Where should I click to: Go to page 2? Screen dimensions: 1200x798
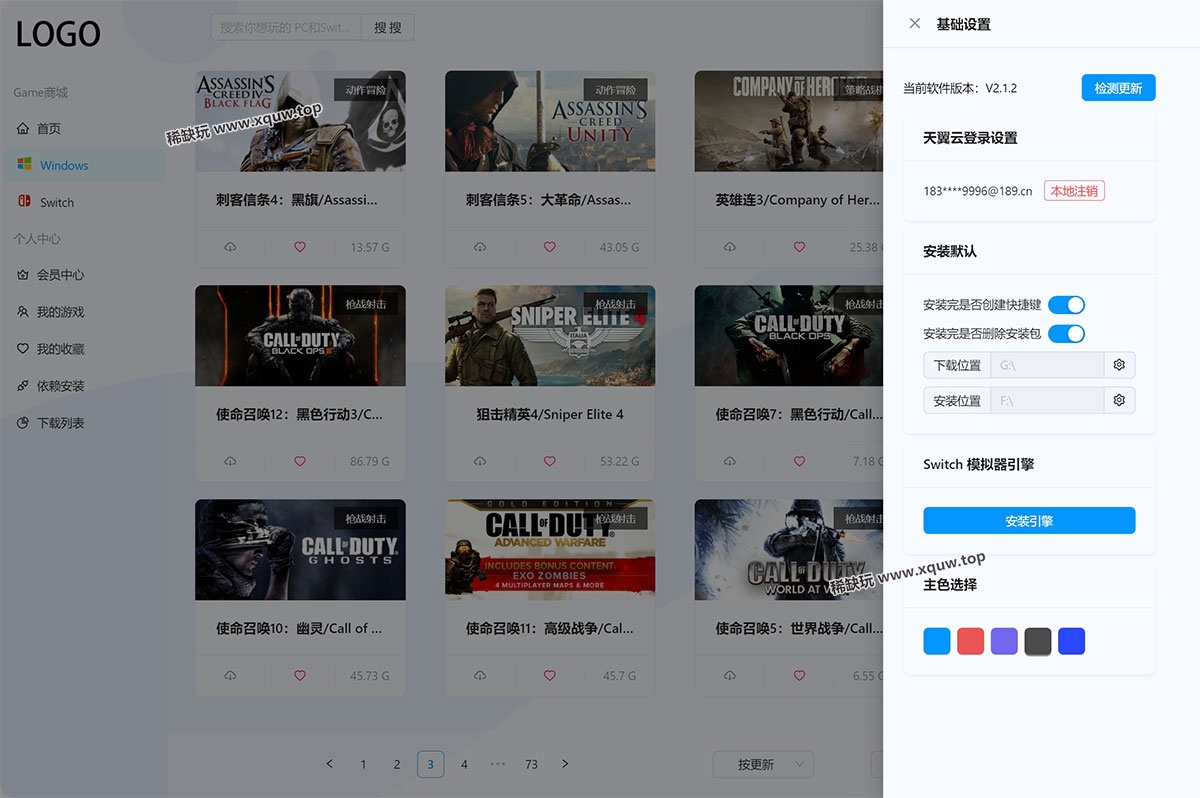[397, 764]
